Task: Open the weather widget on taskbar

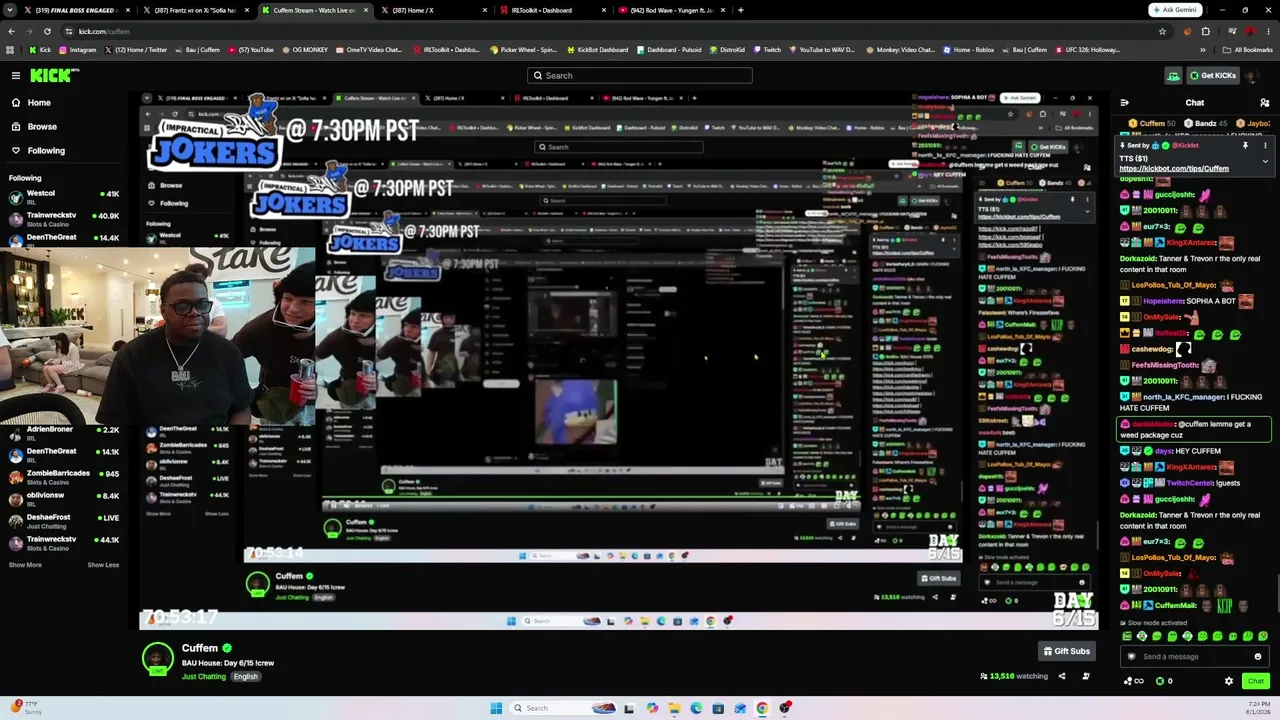Action: [x=24, y=708]
